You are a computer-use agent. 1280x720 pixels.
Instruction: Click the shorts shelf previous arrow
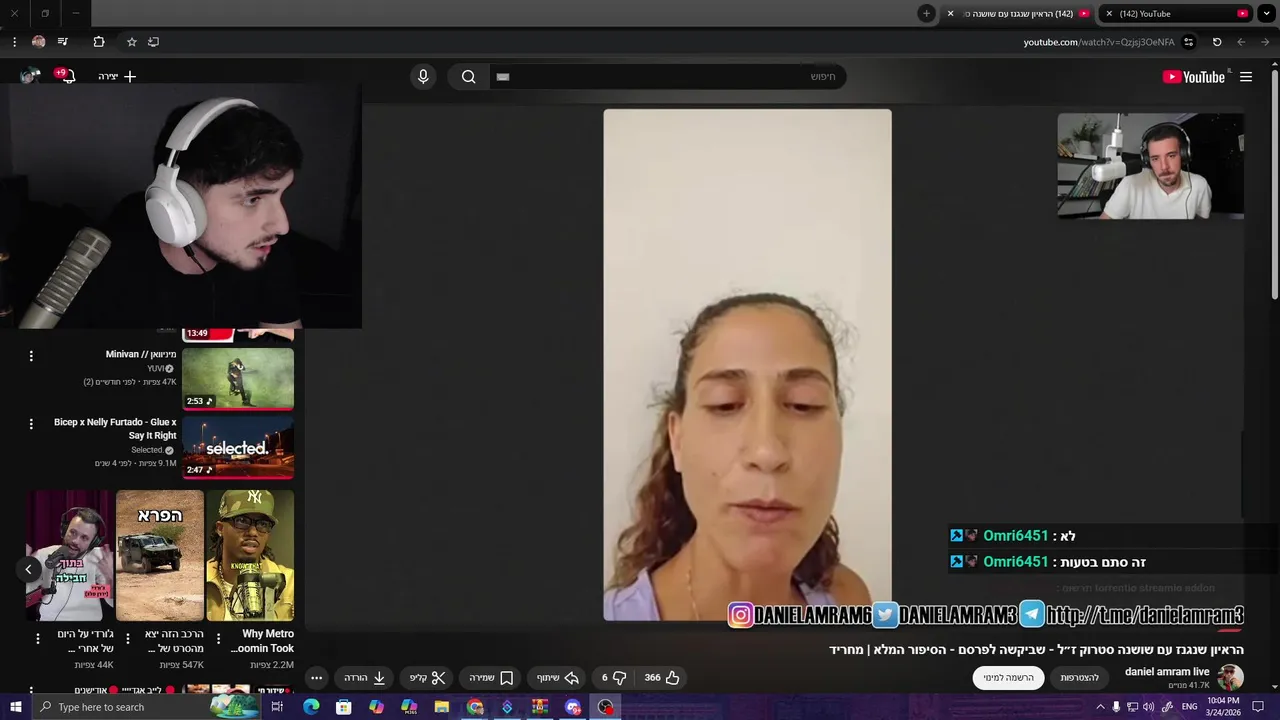[28, 569]
